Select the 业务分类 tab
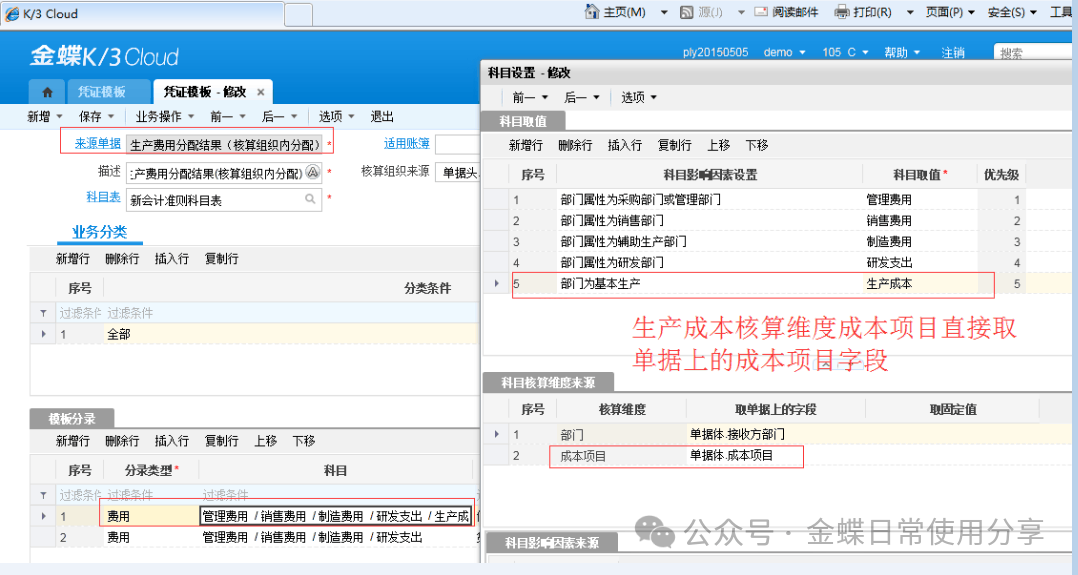 (99, 232)
